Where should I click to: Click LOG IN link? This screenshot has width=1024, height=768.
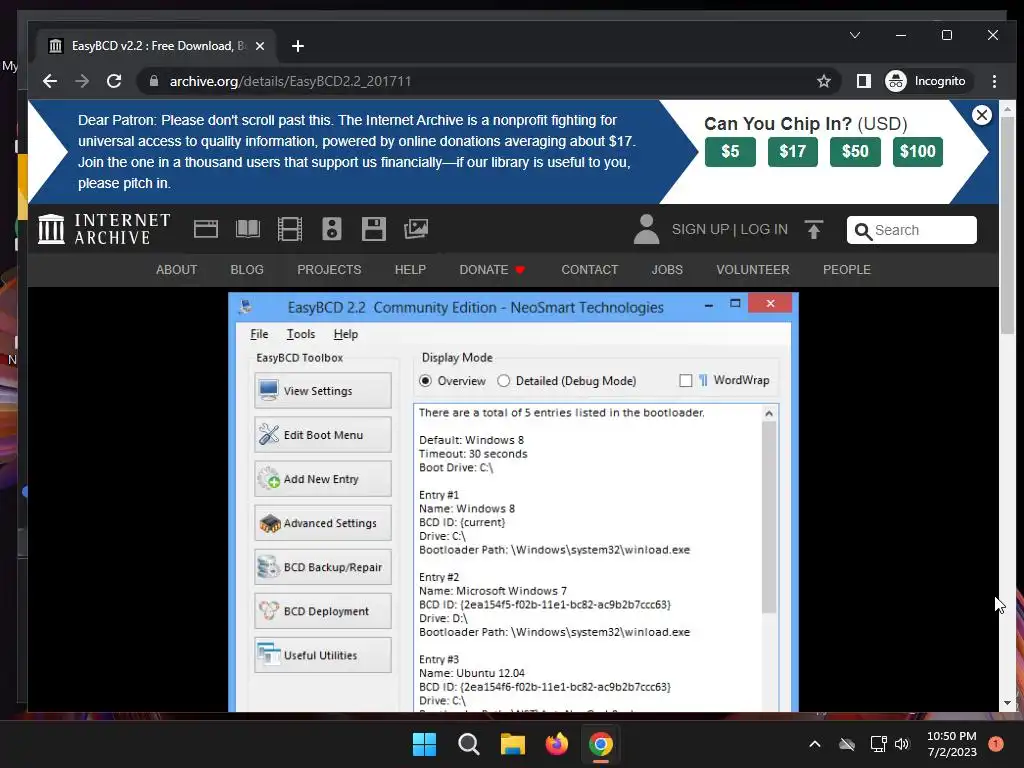(x=764, y=229)
